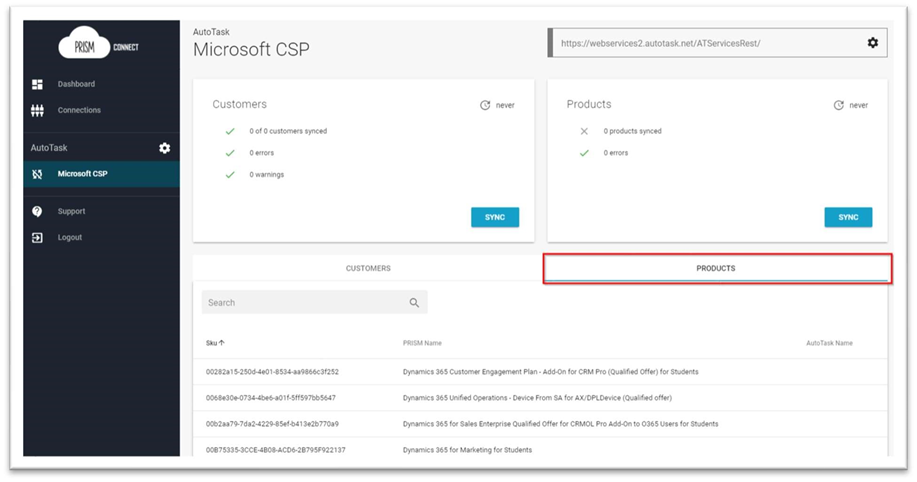Click the Logout arrow icon
917x482 pixels.
(38, 237)
